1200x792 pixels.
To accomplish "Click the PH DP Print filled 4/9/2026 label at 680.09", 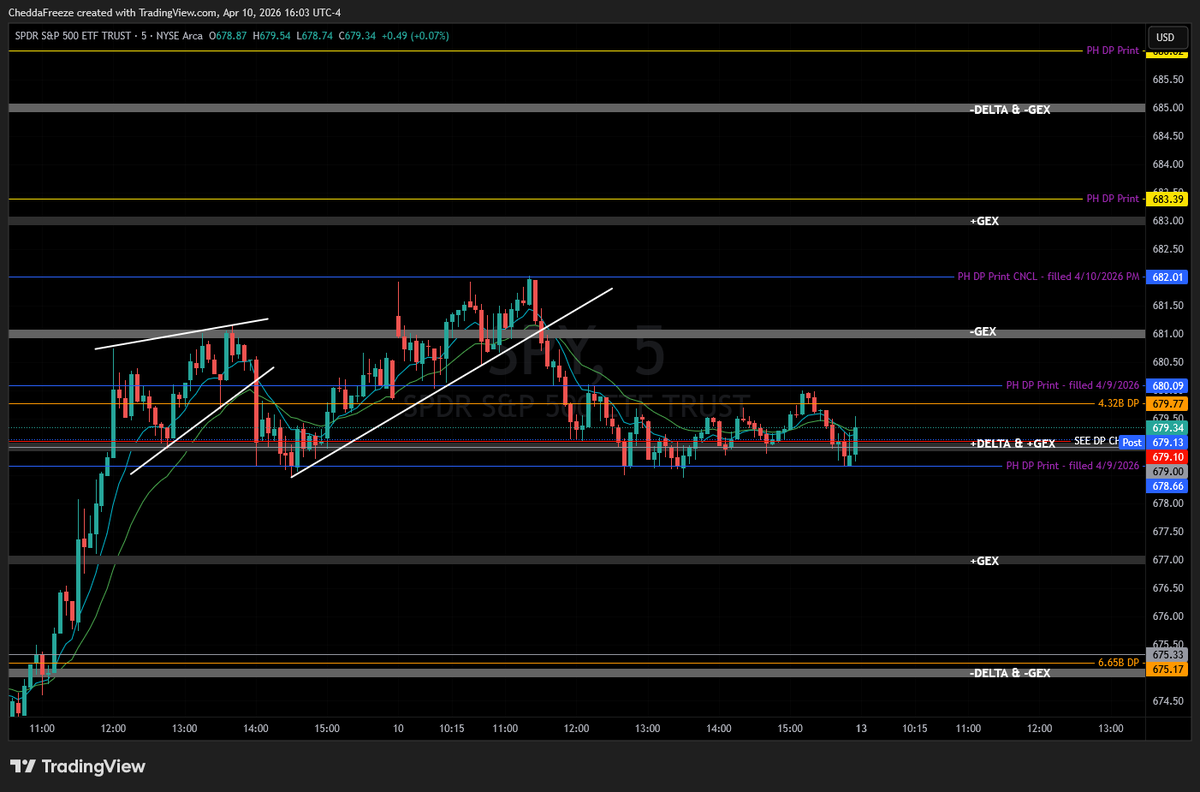I will pos(1073,385).
